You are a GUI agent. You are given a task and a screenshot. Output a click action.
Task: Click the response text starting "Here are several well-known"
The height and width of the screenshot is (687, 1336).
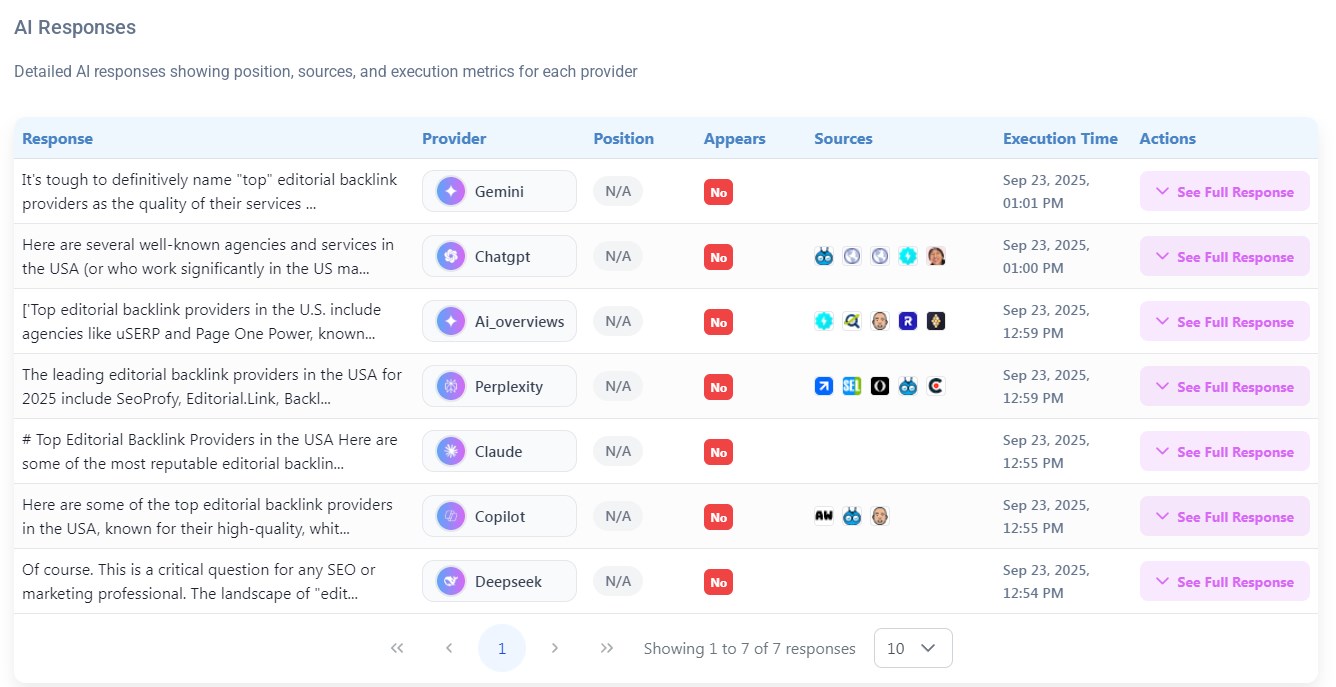[x=208, y=256]
